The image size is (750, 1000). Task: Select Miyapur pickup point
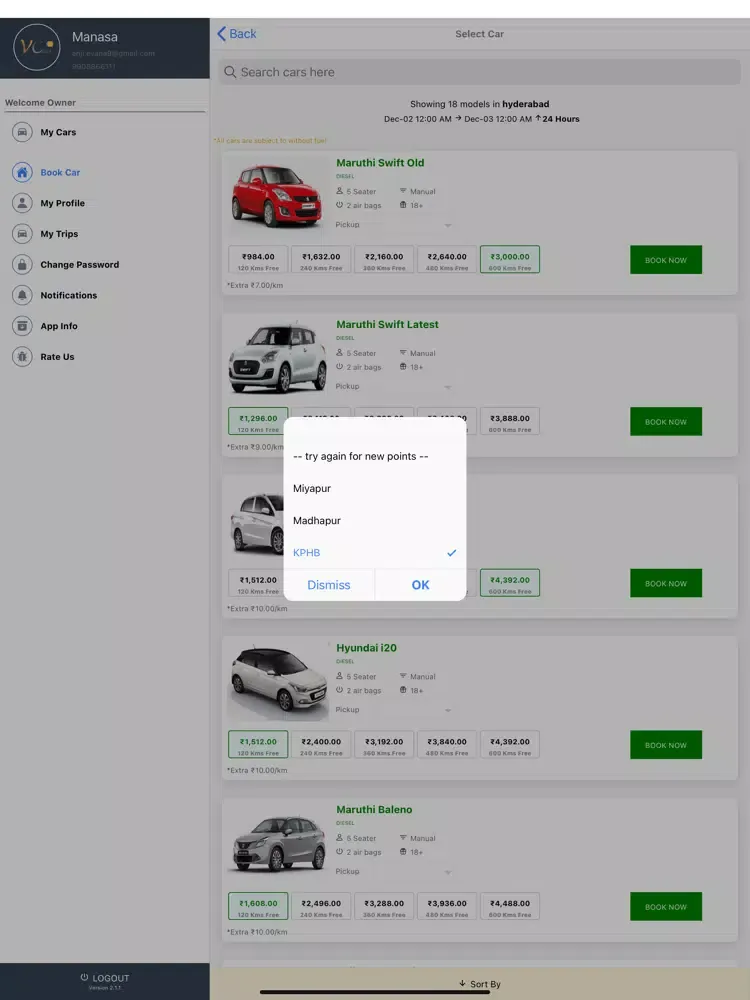pyautogui.click(x=375, y=489)
